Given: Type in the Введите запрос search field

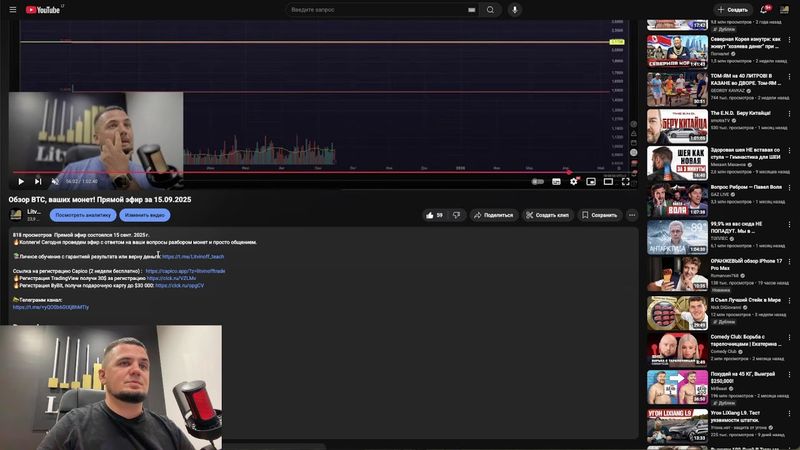Looking at the screenshot, I should pyautogui.click(x=375, y=10).
